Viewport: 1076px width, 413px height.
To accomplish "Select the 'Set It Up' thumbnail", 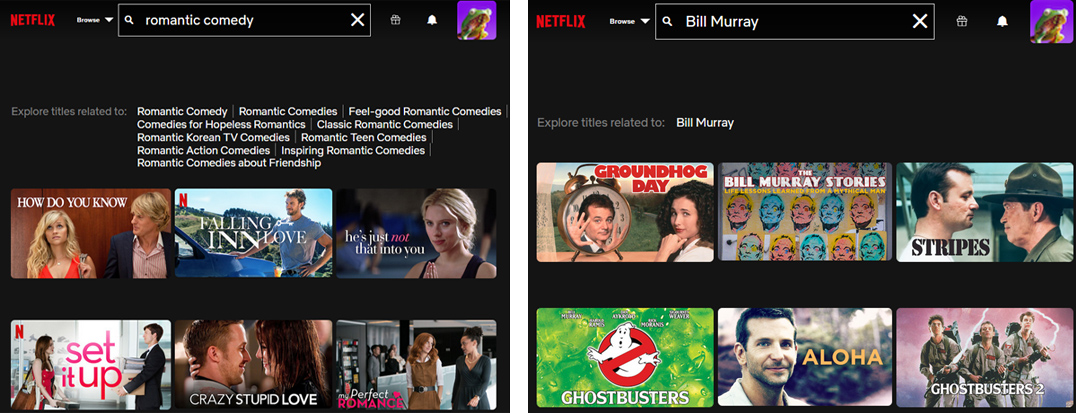I will [x=91, y=365].
